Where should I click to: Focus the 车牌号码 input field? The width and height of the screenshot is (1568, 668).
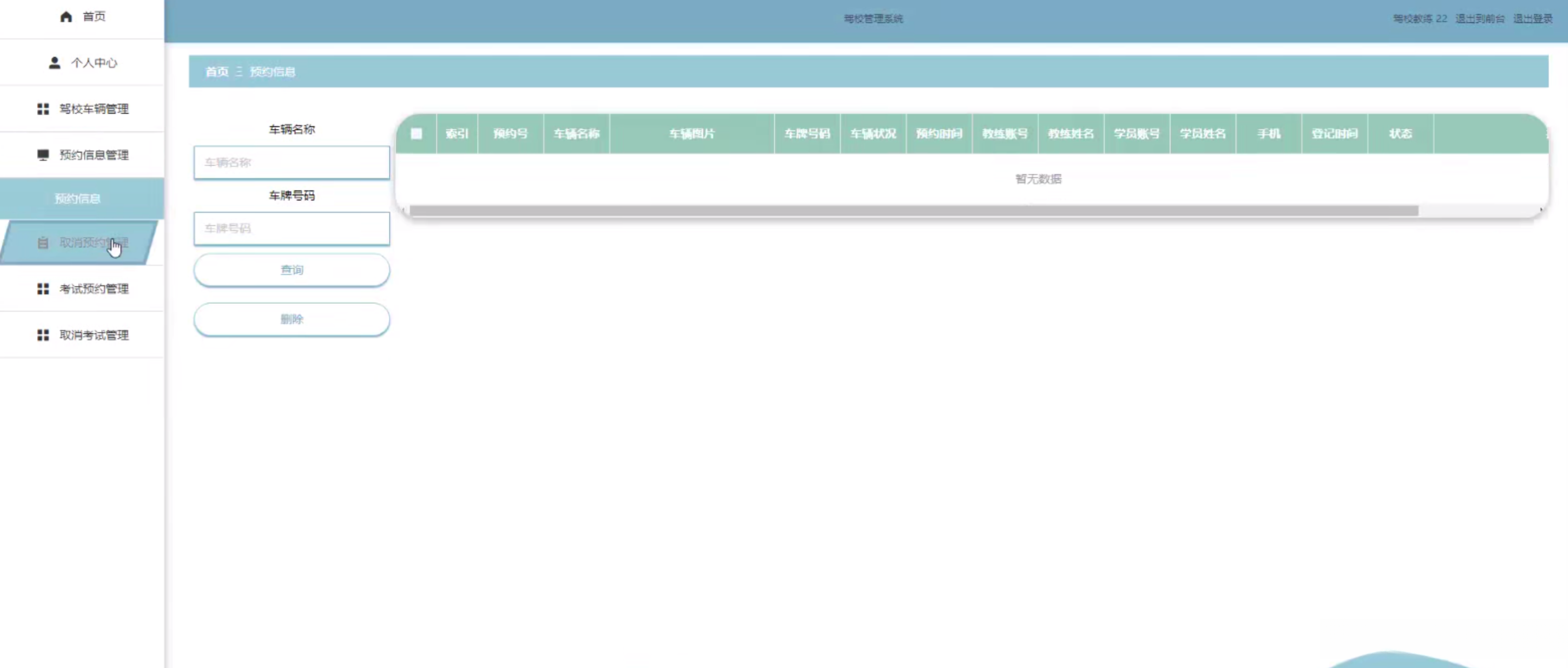292,228
